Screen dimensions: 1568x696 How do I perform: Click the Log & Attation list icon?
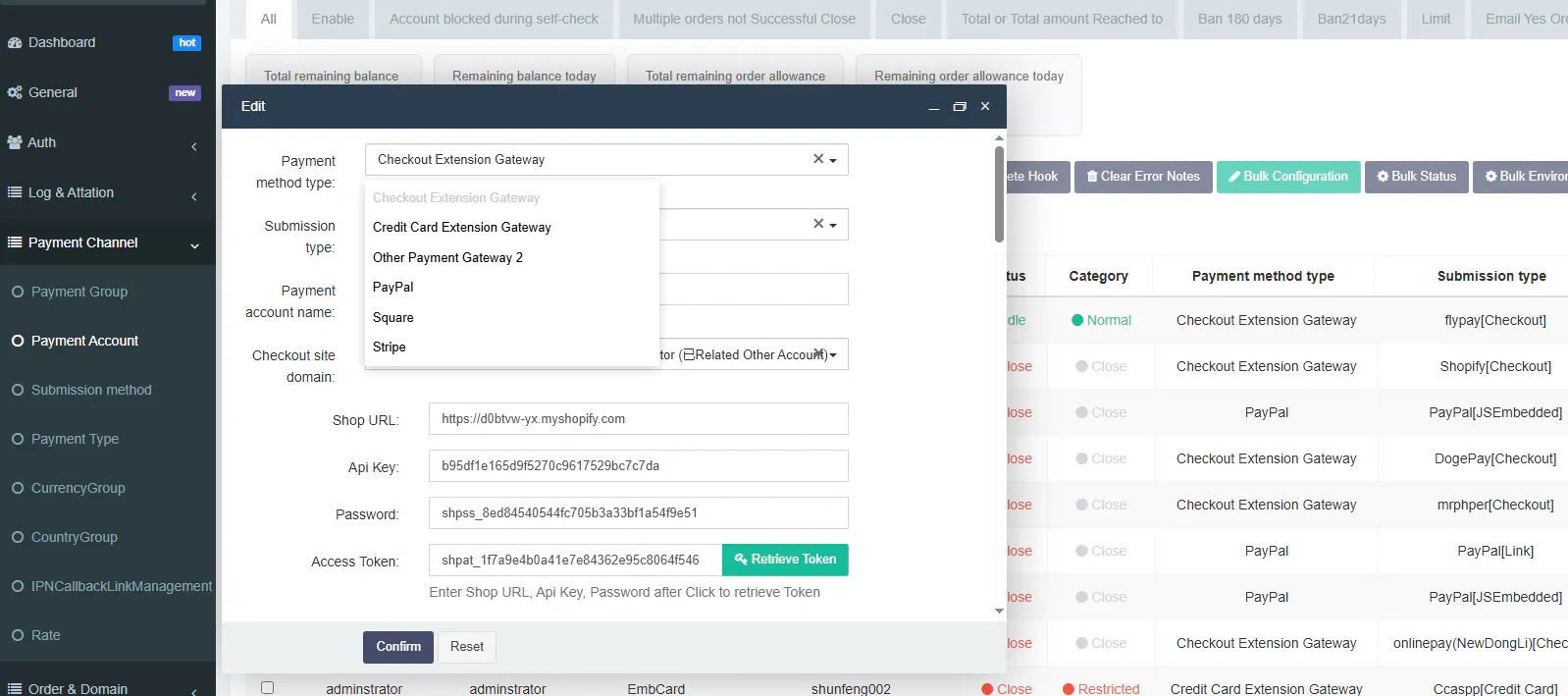(x=15, y=192)
